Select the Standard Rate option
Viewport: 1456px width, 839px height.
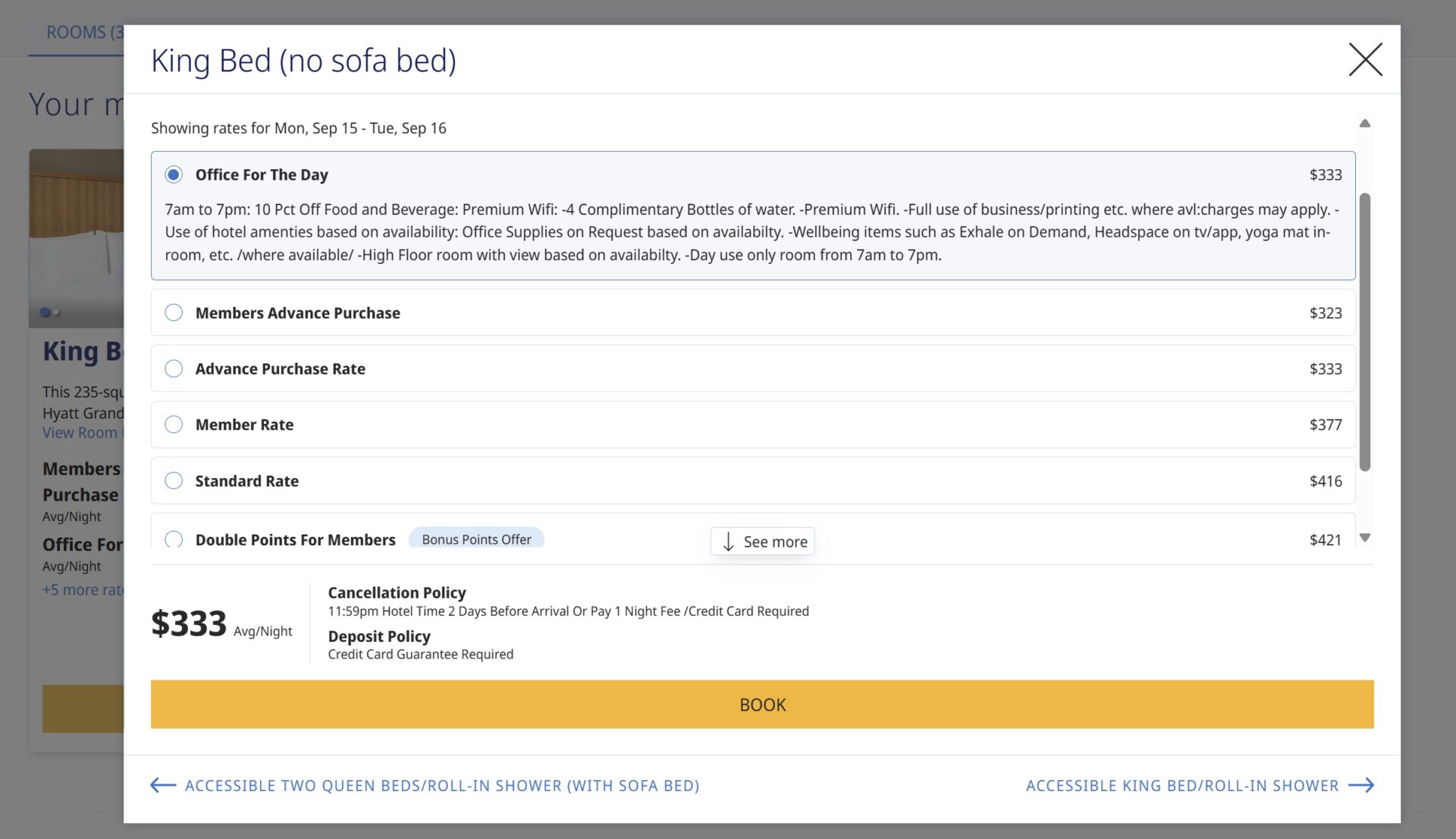(174, 481)
